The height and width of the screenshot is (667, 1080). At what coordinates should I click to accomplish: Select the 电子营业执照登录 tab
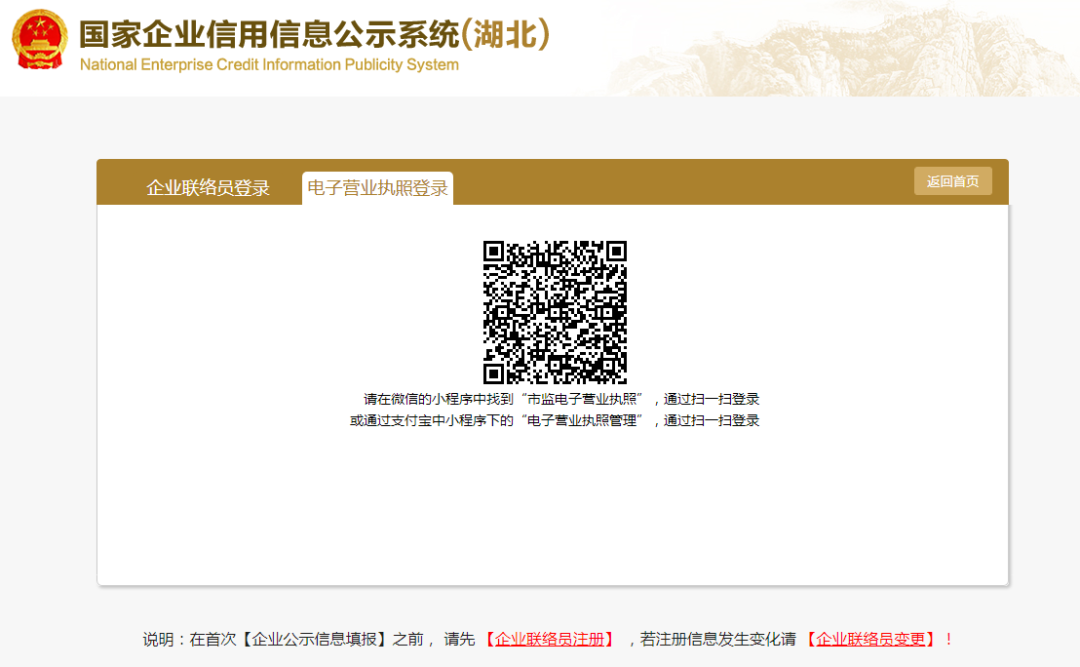(377, 188)
